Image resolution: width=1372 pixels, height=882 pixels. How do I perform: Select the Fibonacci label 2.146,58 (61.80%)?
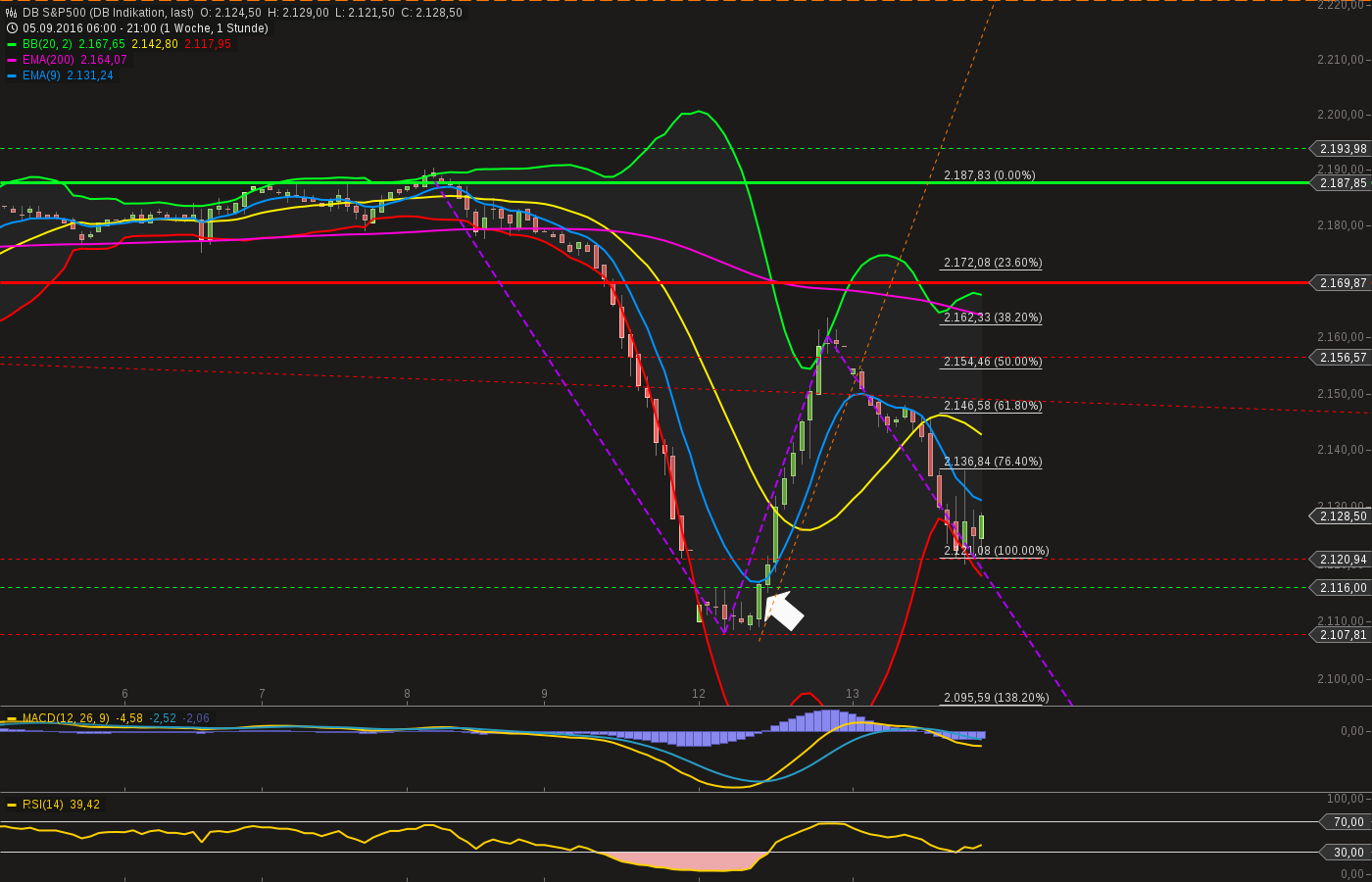993,406
